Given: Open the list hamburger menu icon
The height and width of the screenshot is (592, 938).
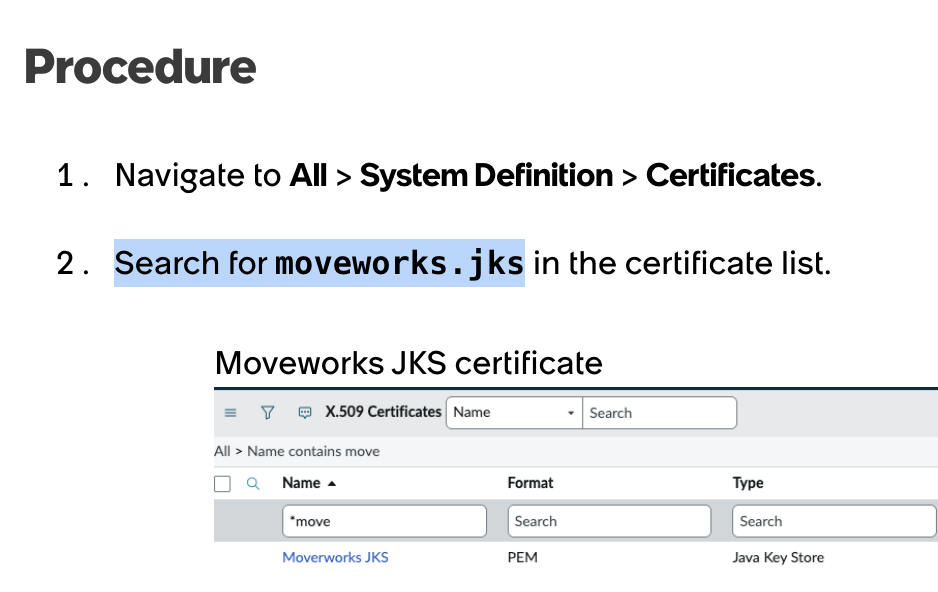Looking at the screenshot, I should (230, 413).
